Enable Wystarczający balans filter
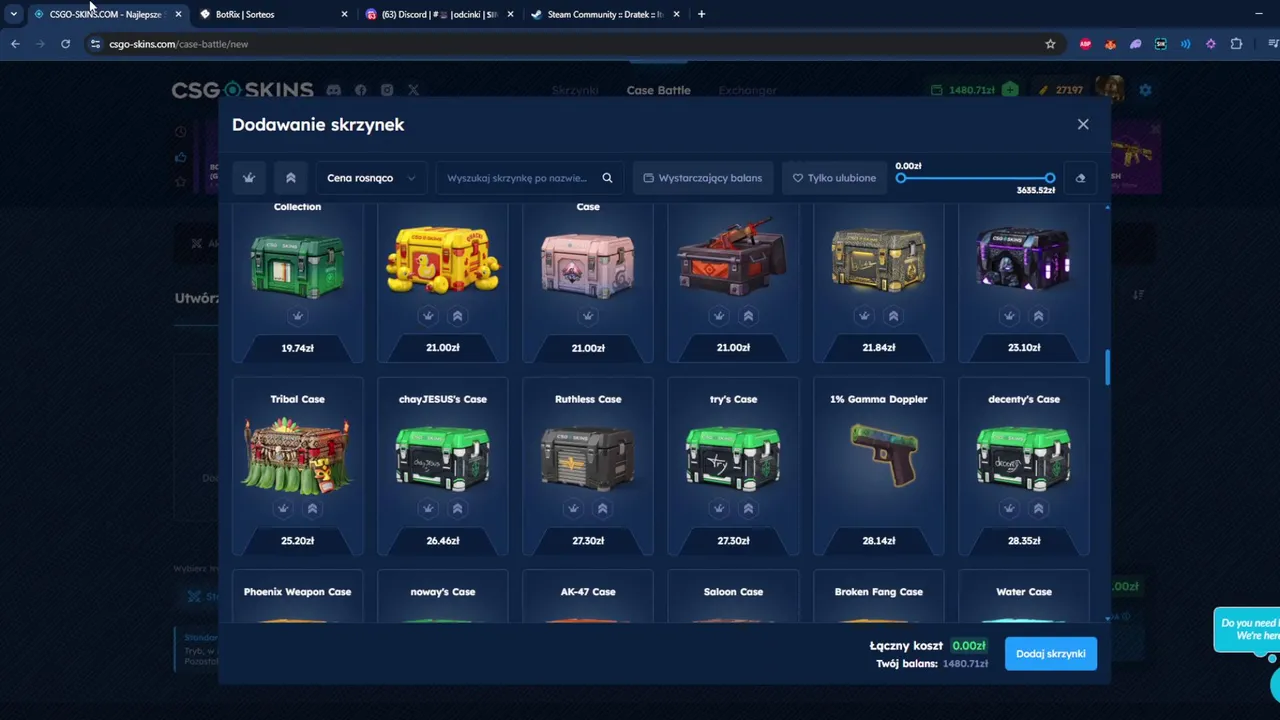The image size is (1280, 720). [703, 178]
